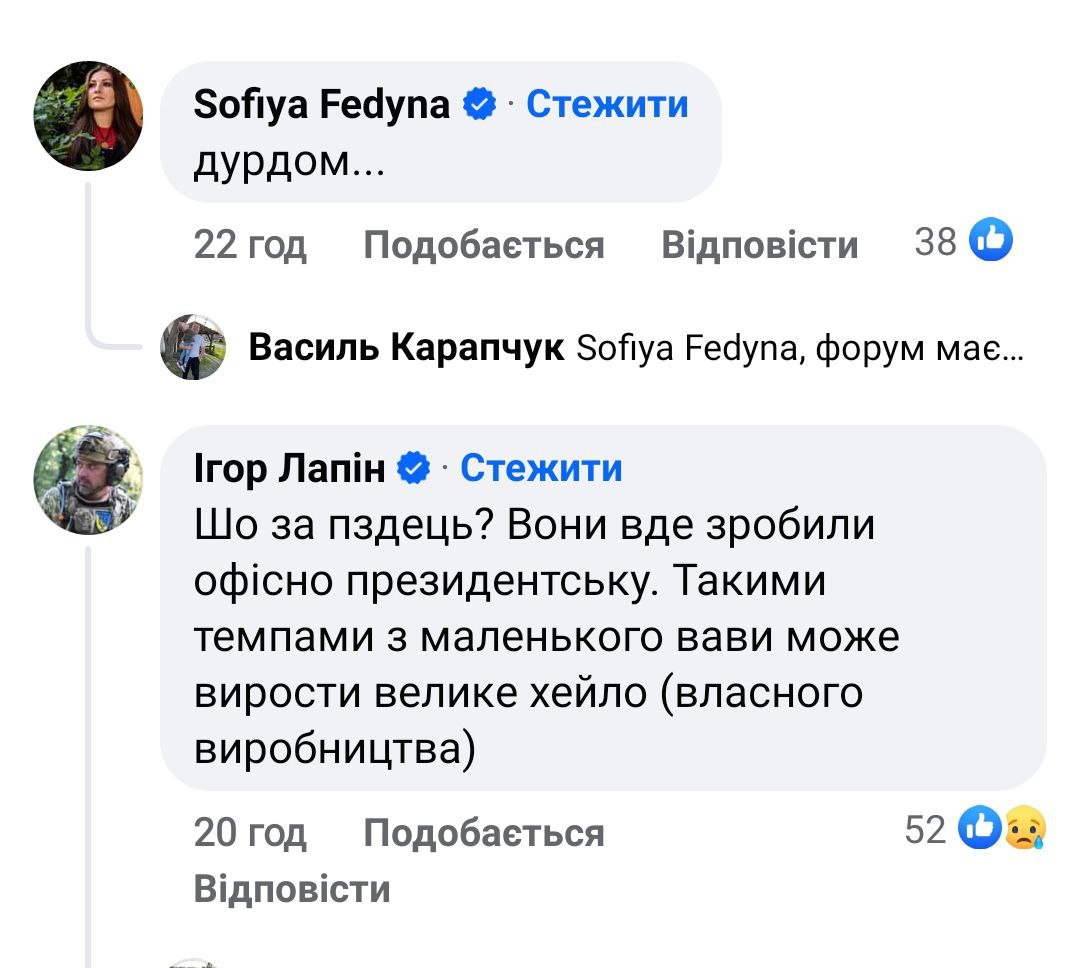The image size is (1080, 968).
Task: Click the like reaction icon beside 52
Action: pyautogui.click(x=979, y=829)
